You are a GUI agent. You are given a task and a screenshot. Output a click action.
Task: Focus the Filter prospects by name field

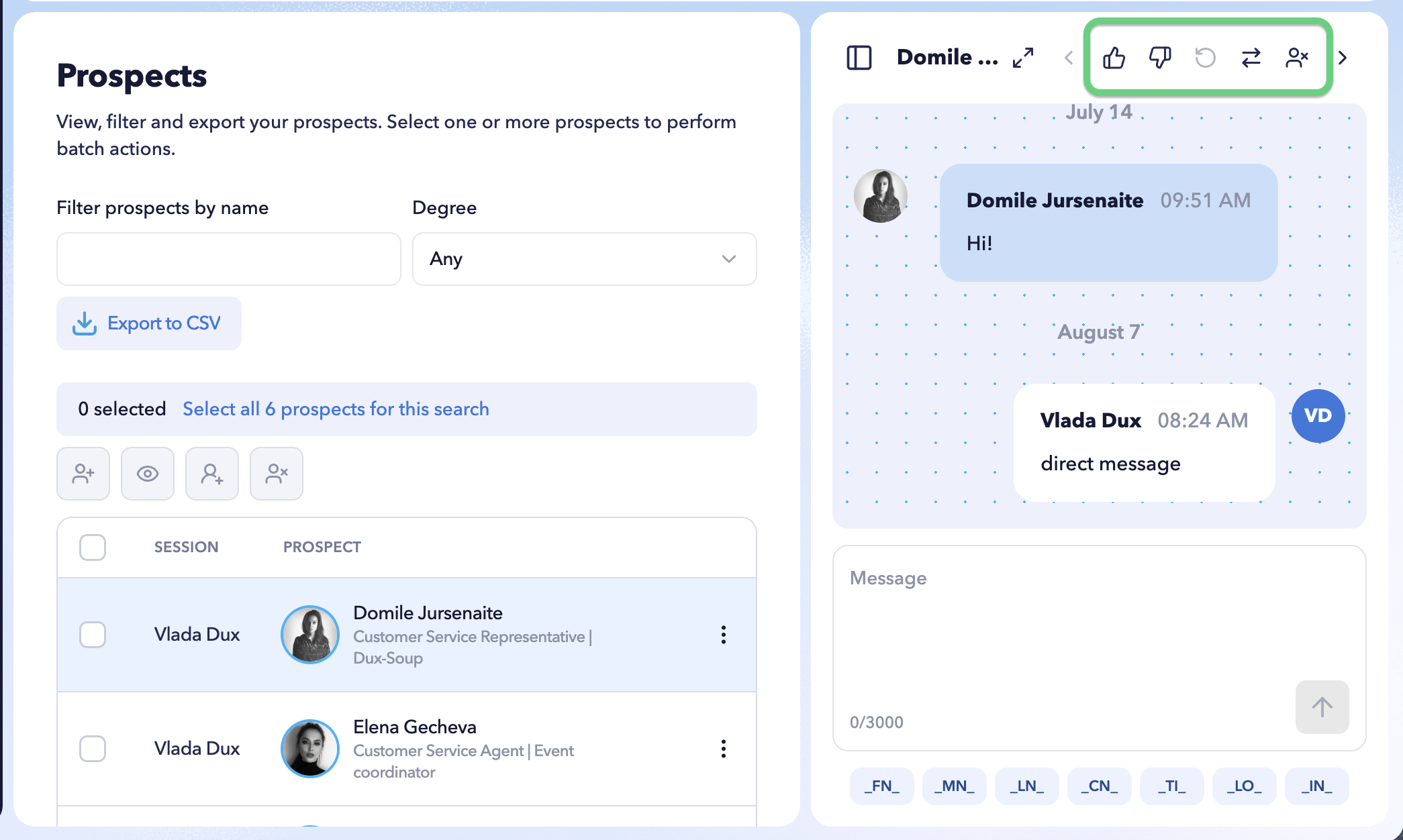click(229, 259)
